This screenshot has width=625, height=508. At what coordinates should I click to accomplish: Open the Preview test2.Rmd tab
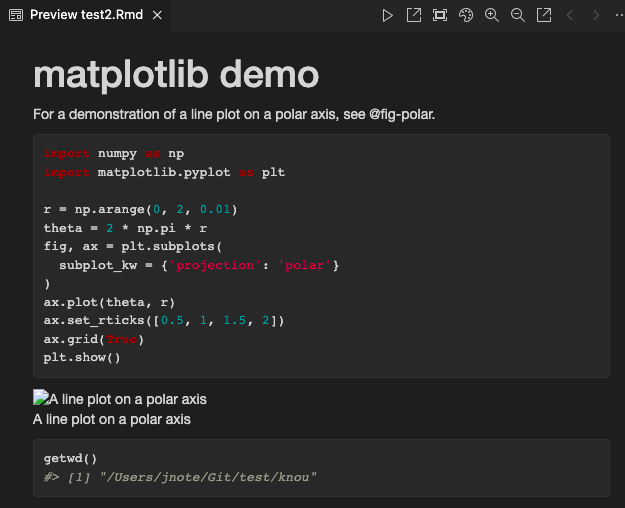click(86, 15)
